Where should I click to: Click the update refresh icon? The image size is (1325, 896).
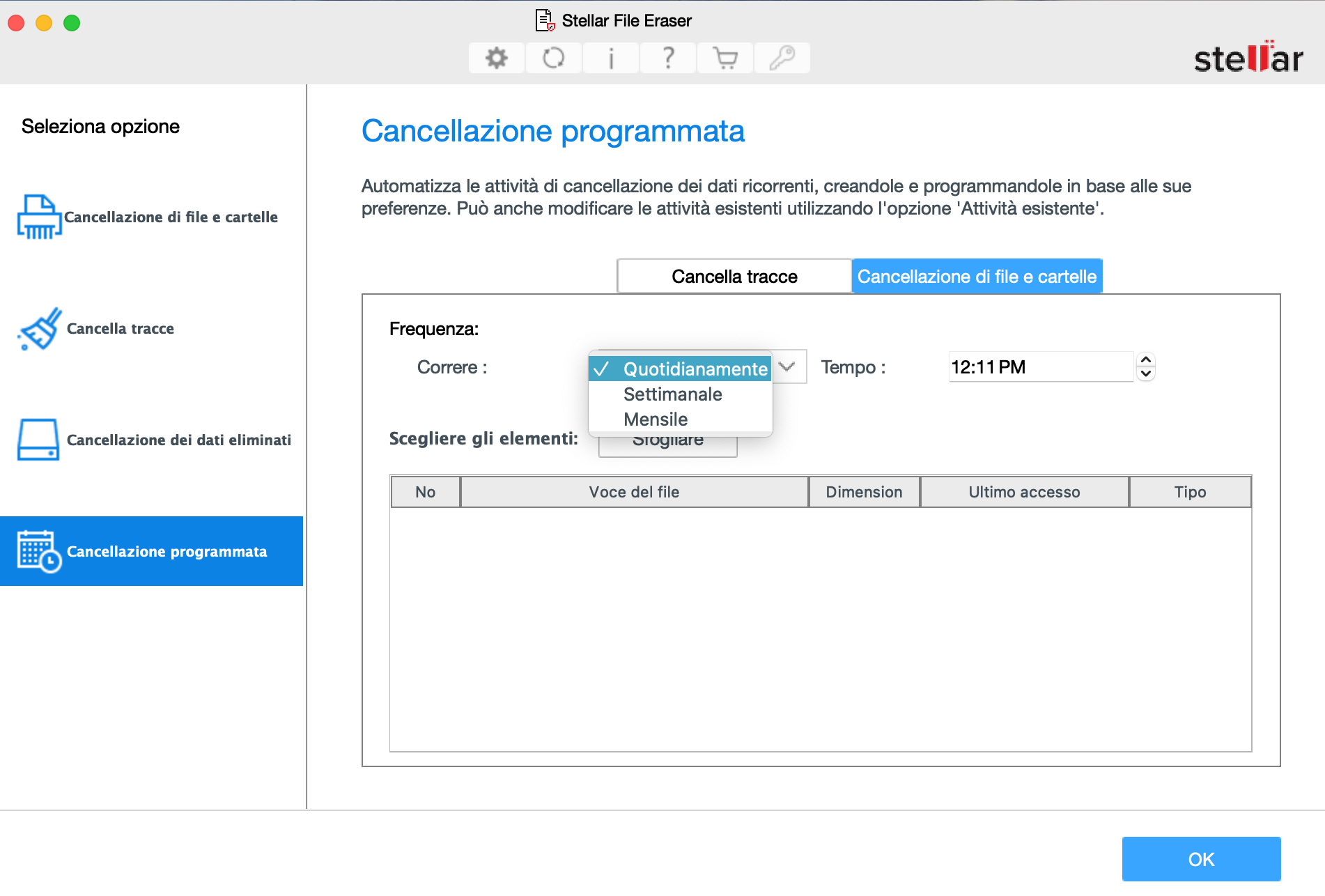[554, 58]
